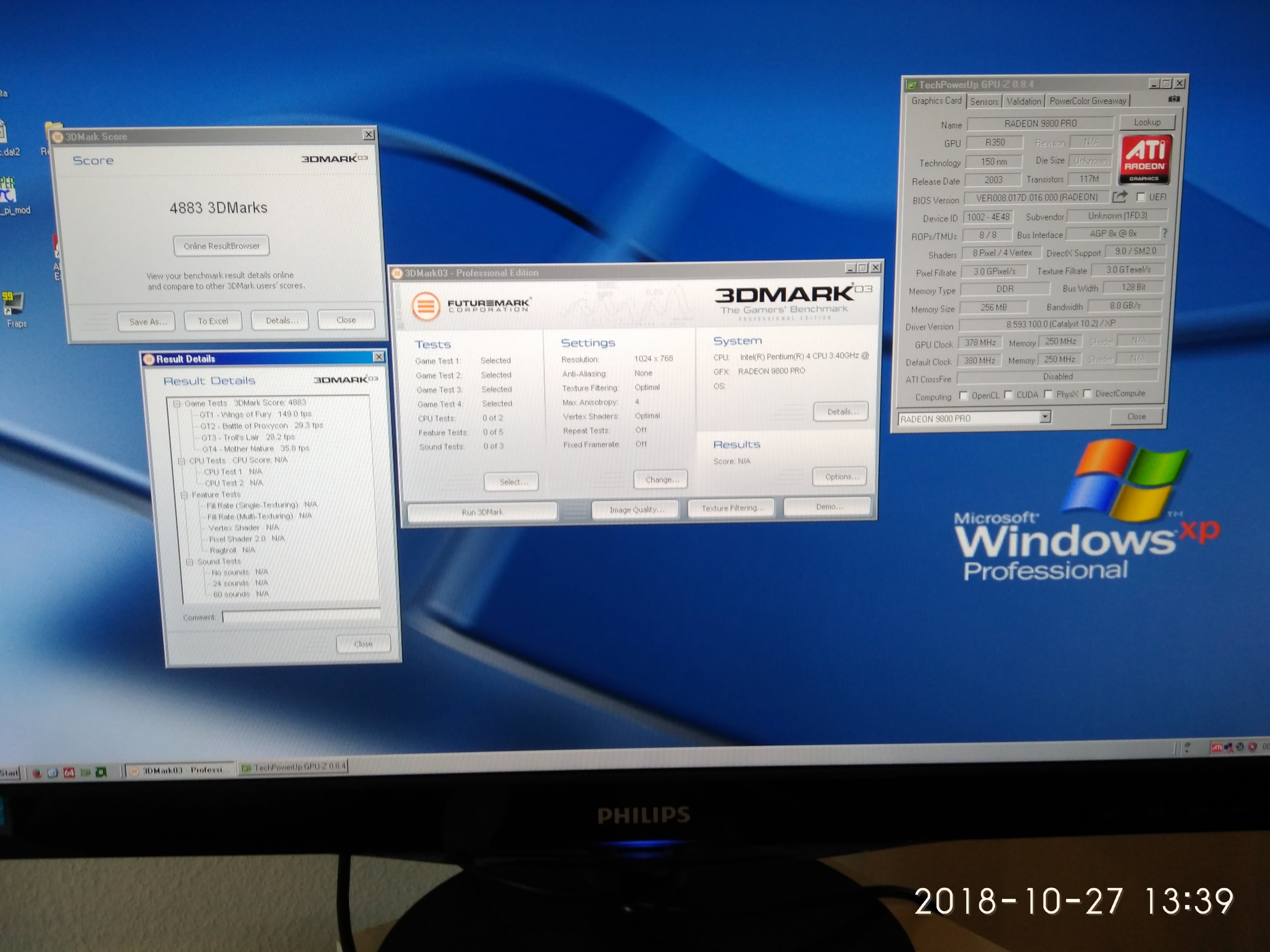Switch to the Sensors tab

[984, 101]
